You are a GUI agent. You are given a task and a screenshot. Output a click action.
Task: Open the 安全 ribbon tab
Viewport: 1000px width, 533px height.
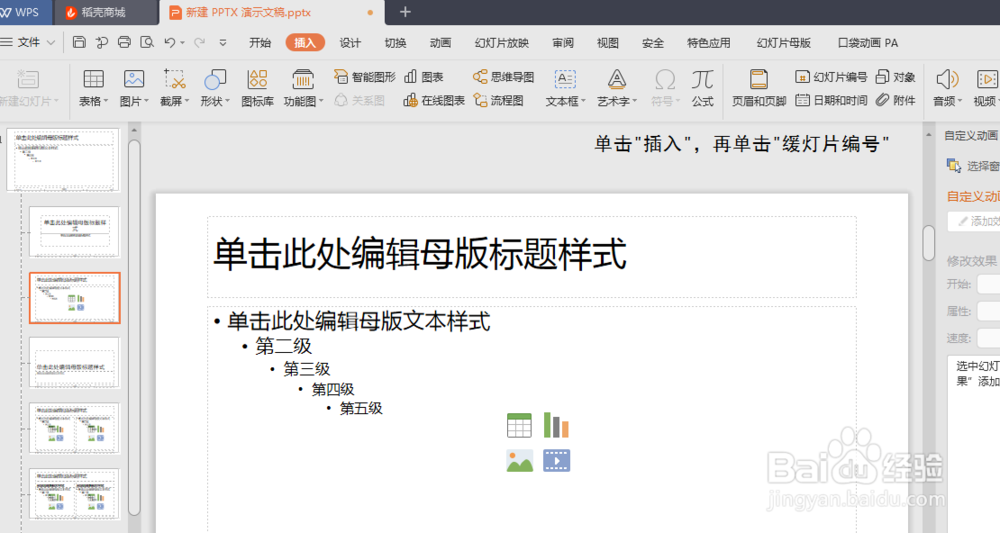tap(652, 43)
